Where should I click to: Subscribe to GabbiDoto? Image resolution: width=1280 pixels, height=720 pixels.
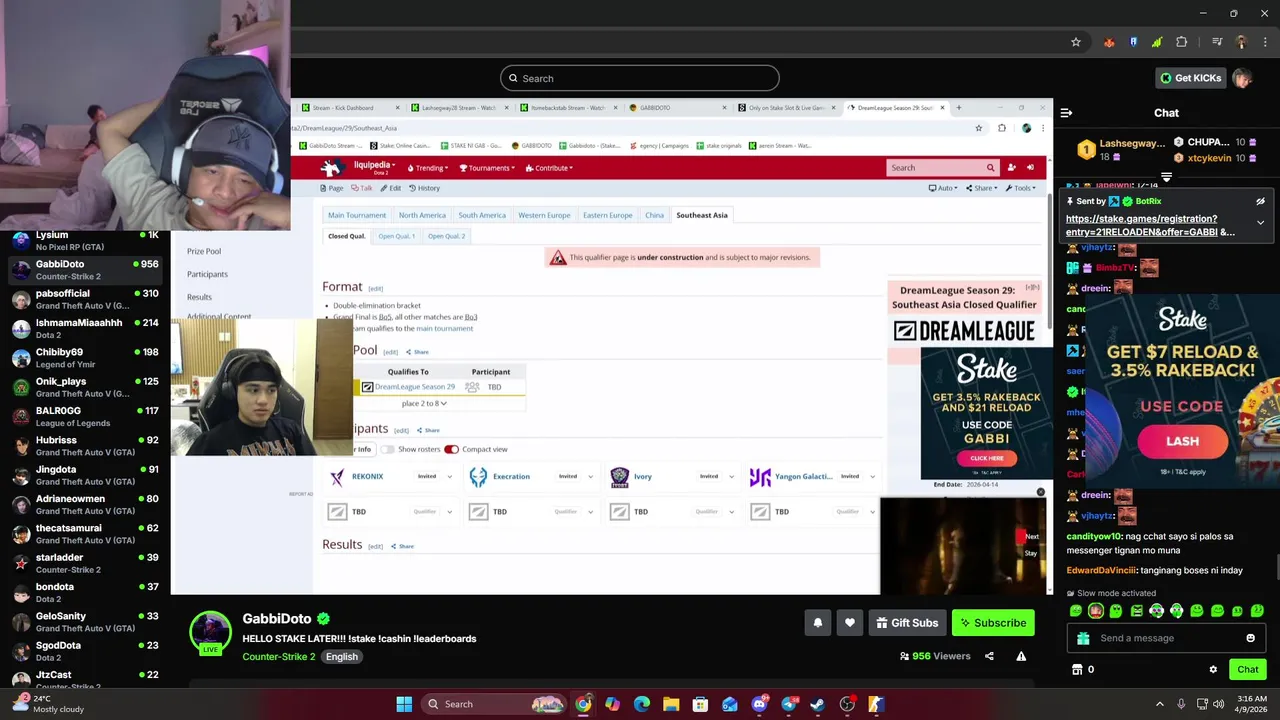(x=993, y=623)
